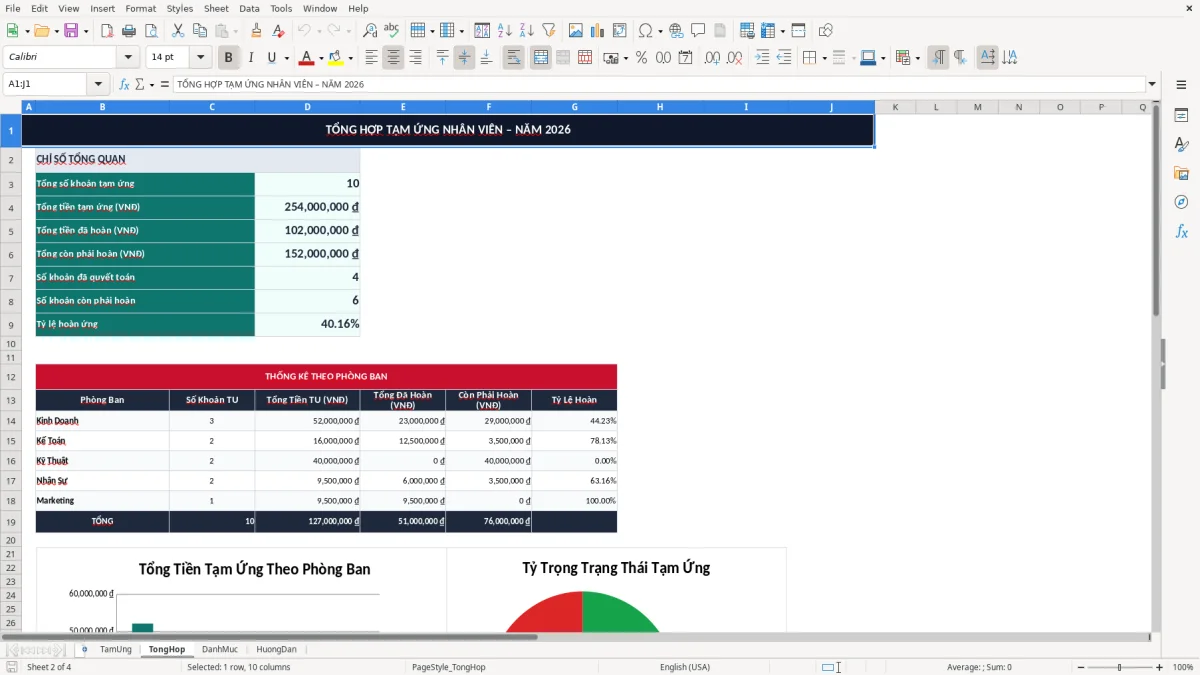The height and width of the screenshot is (675, 1200).
Task: Clear direct formatting icon
Action: [279, 31]
